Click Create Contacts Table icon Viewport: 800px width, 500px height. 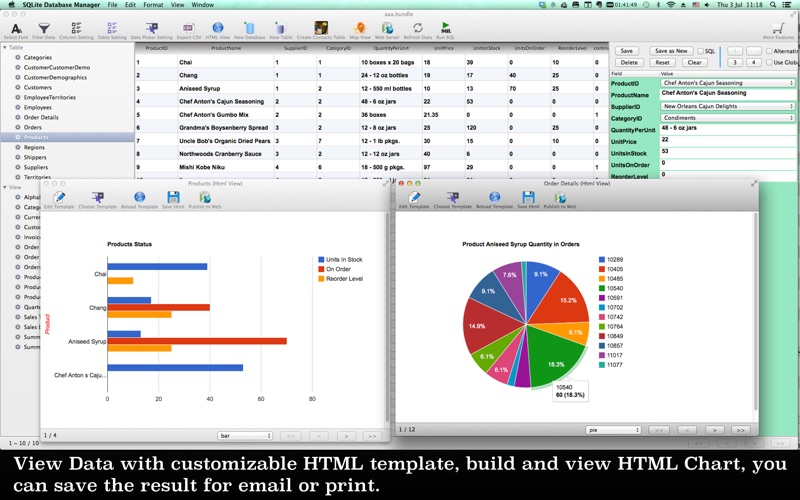click(x=321, y=28)
